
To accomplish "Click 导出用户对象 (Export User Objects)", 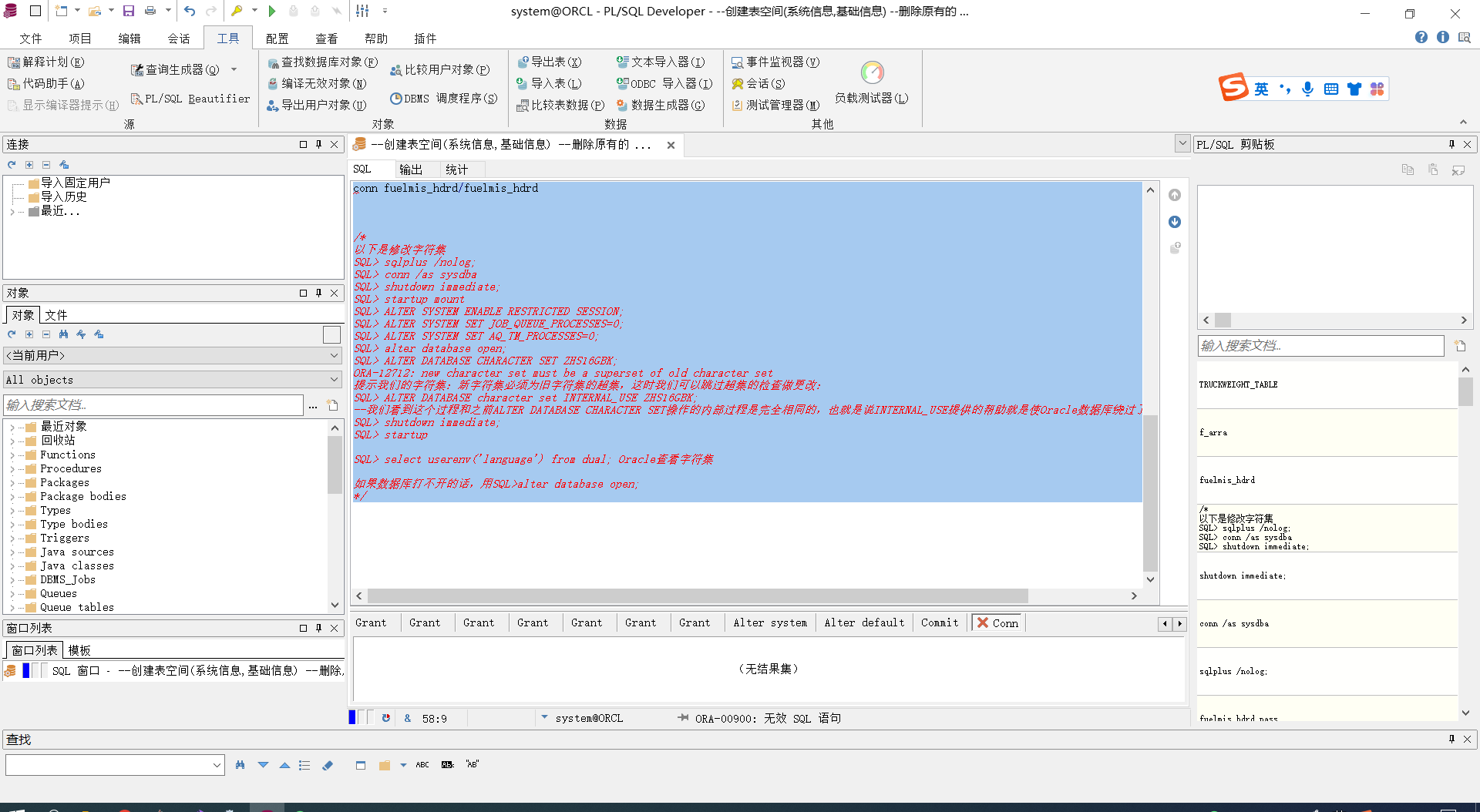I will tap(317, 105).
